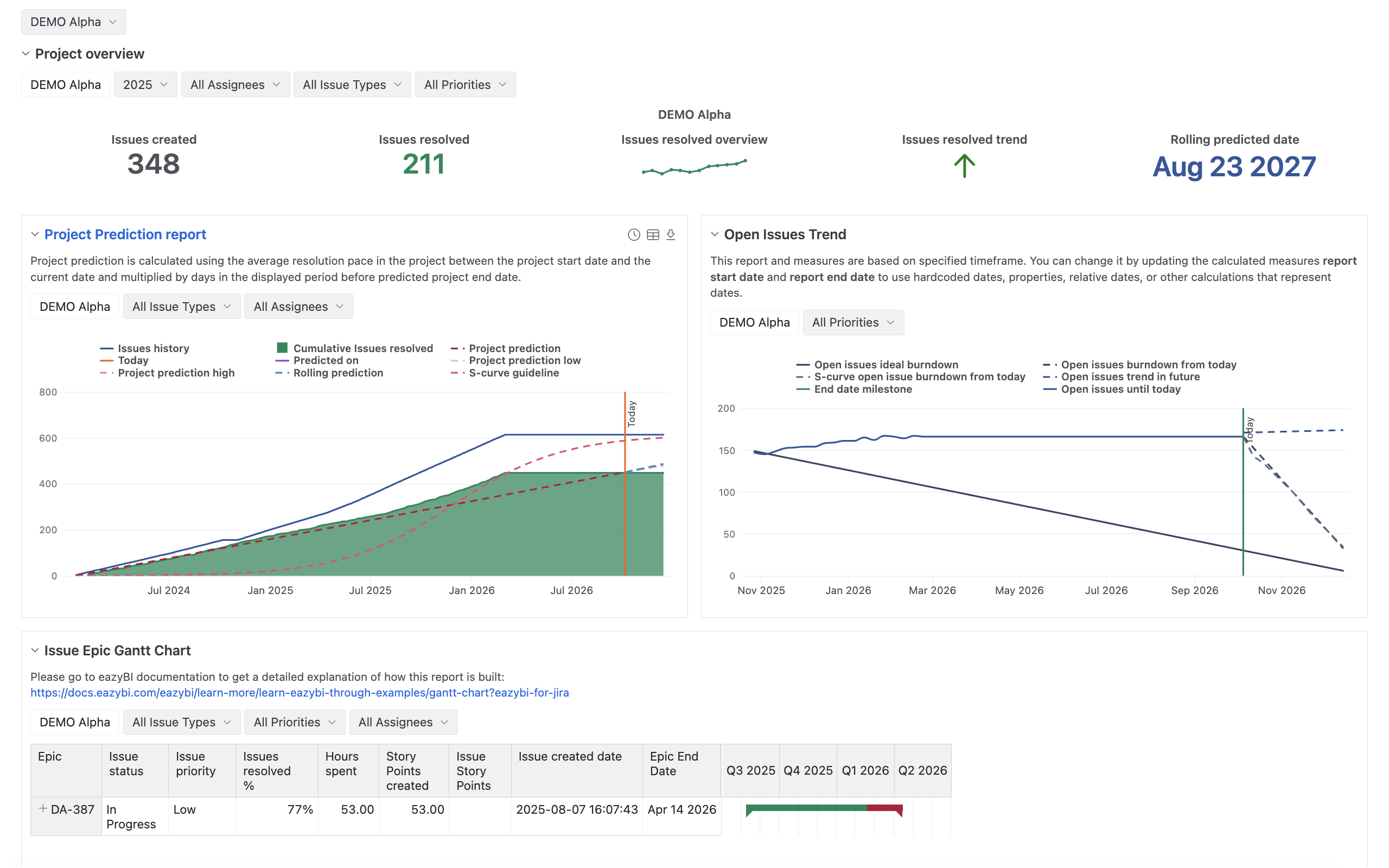Click the Issues resolved overview sparkline
1389x868 pixels.
click(694, 167)
